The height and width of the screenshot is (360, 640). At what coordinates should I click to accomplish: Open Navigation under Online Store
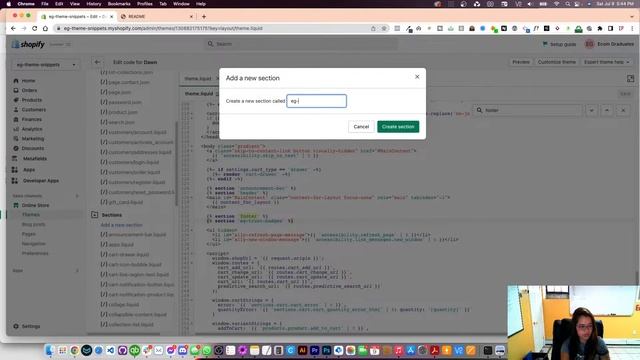click(33, 244)
